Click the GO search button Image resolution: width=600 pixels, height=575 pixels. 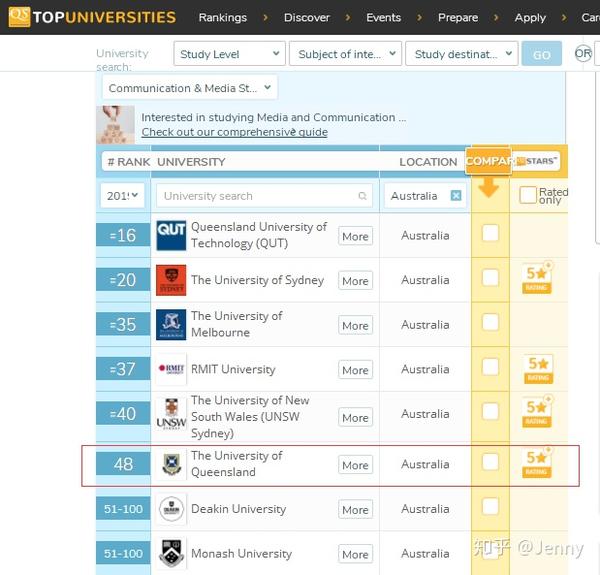click(541, 54)
